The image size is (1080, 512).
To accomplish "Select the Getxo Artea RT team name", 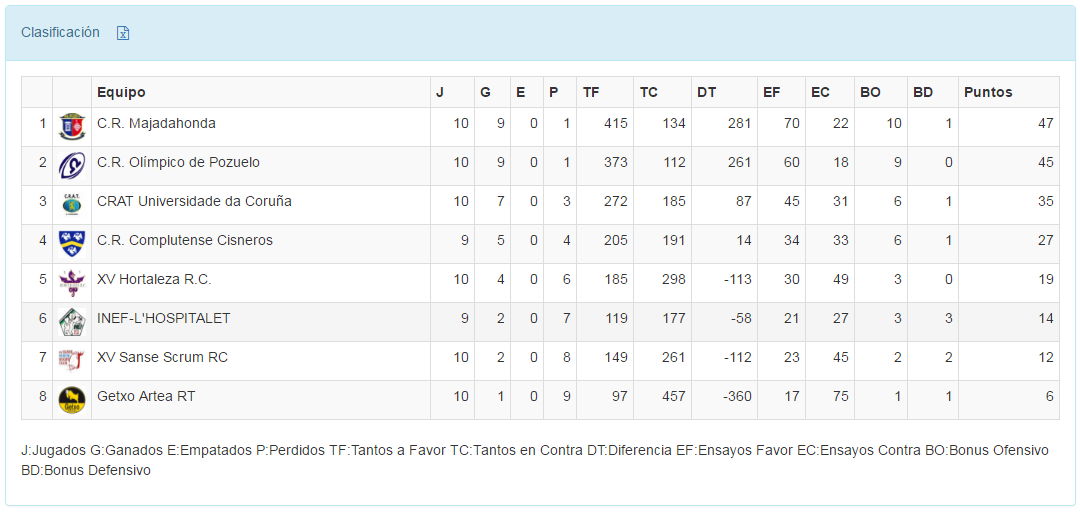I will [x=146, y=396].
